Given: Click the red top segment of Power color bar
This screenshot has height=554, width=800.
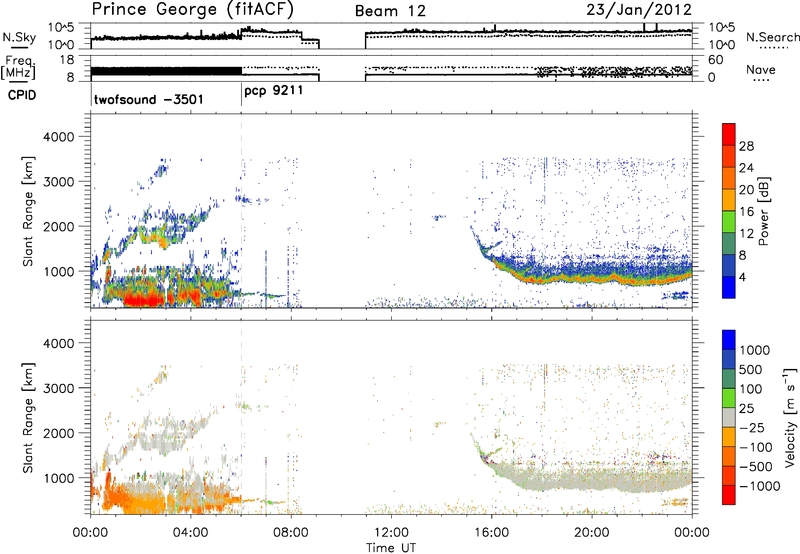Looking at the screenshot, I should (729, 134).
